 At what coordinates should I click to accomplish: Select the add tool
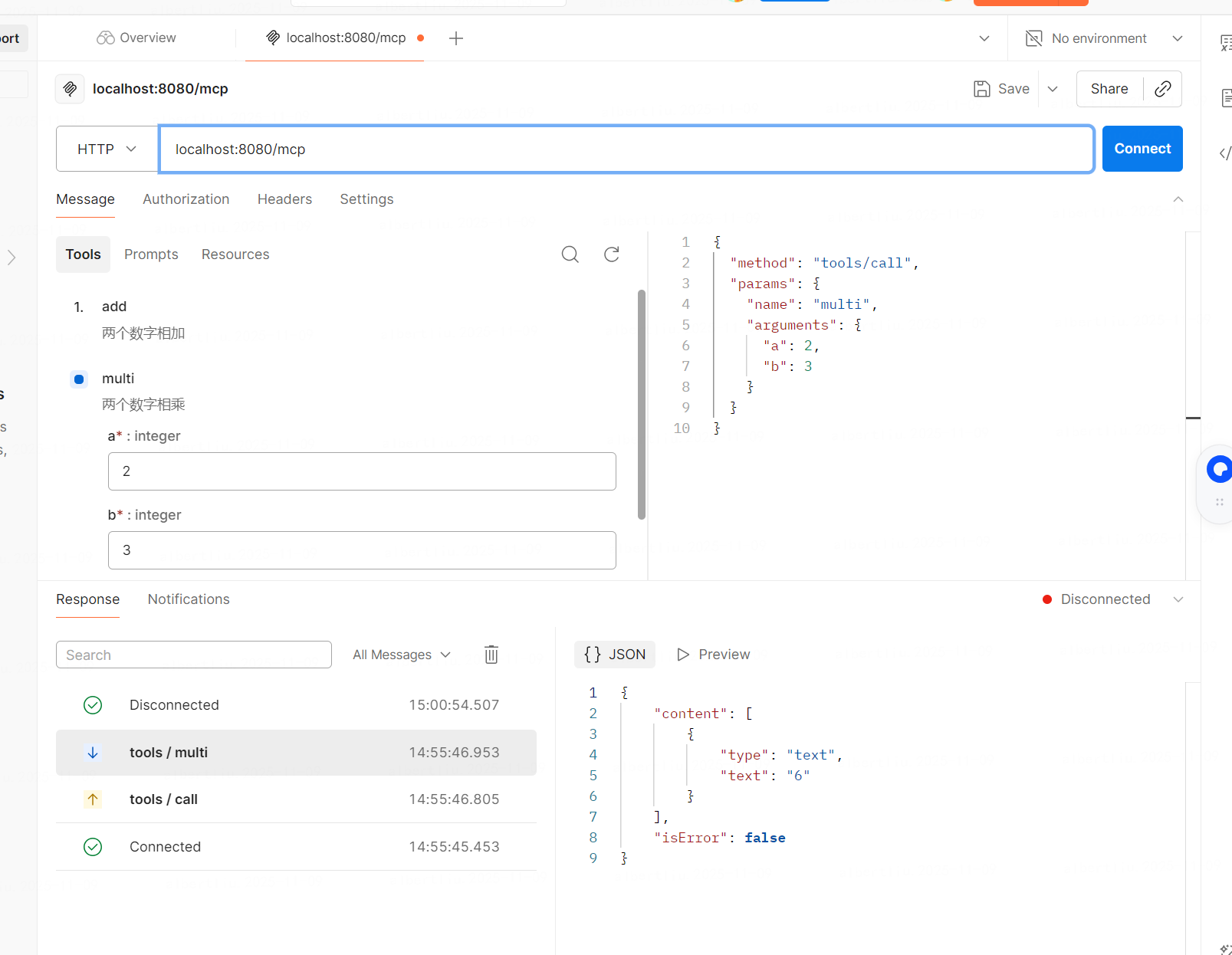[x=114, y=307]
